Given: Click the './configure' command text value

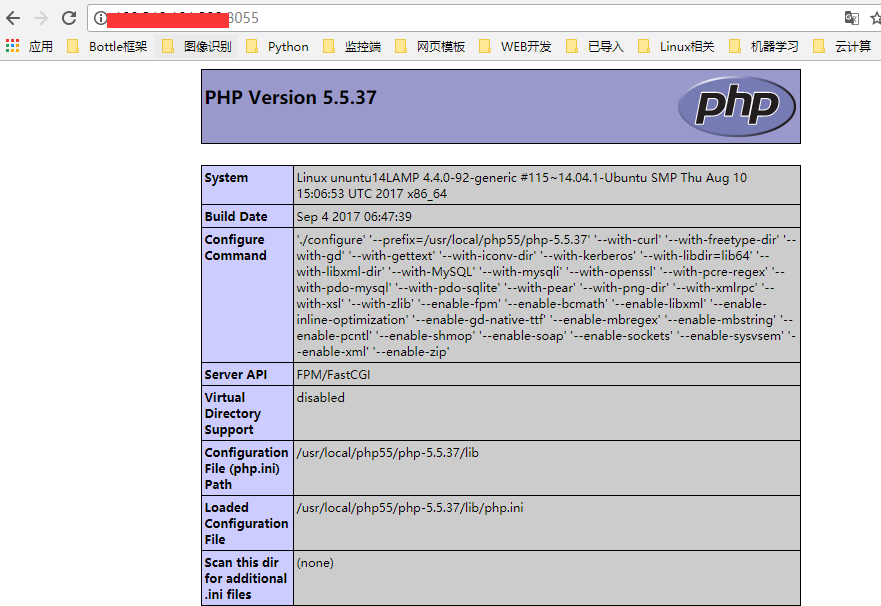Looking at the screenshot, I should click(546, 295).
